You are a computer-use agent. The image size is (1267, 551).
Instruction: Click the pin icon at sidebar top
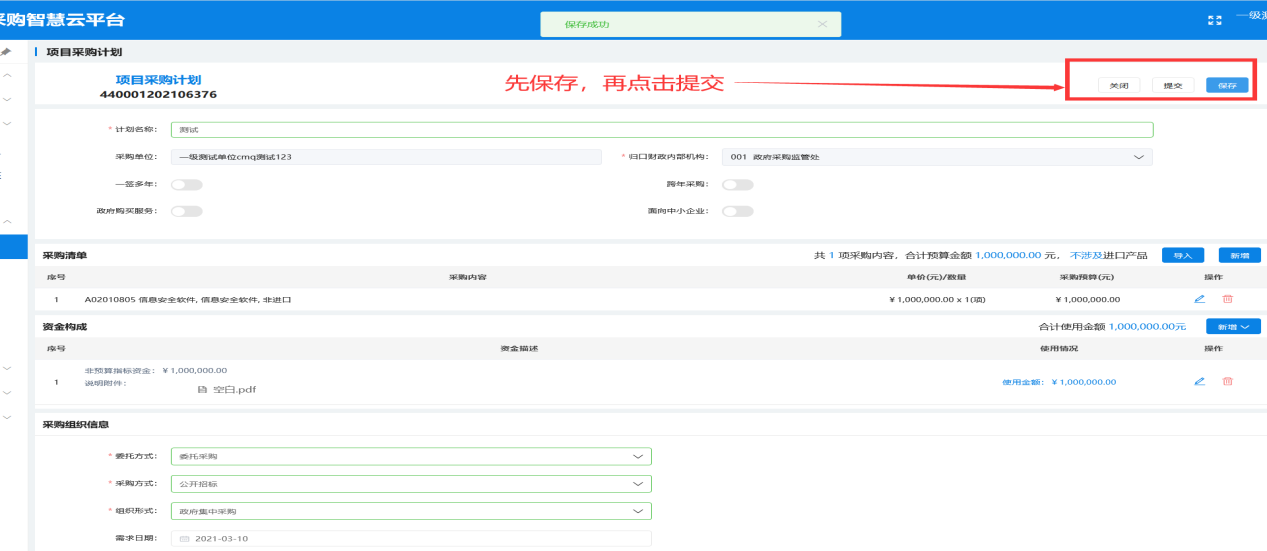[6, 51]
